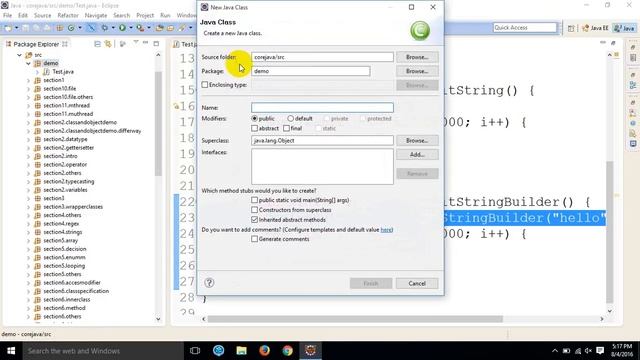Open the 'here' templates configuration link
Viewport: 640px width, 360px height.
[386, 230]
